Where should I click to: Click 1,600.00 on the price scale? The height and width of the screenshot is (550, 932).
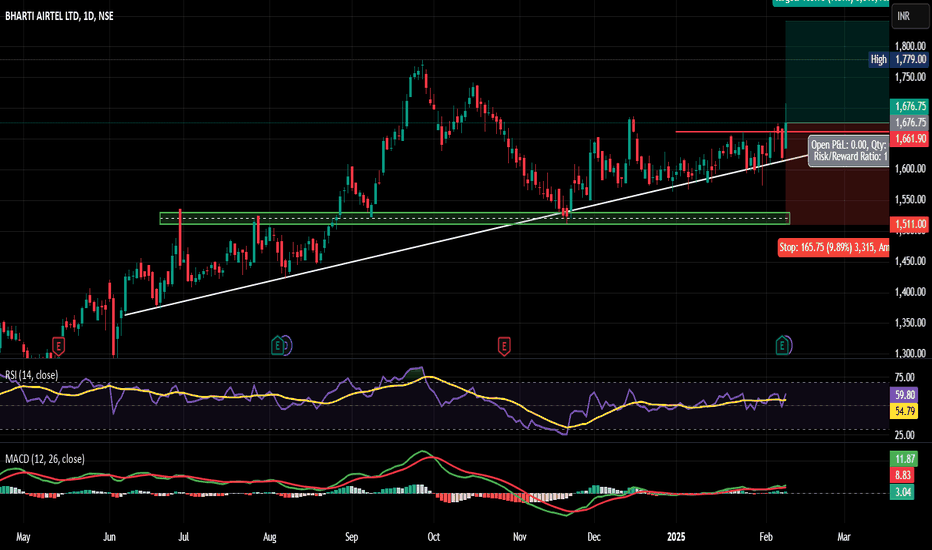click(910, 169)
